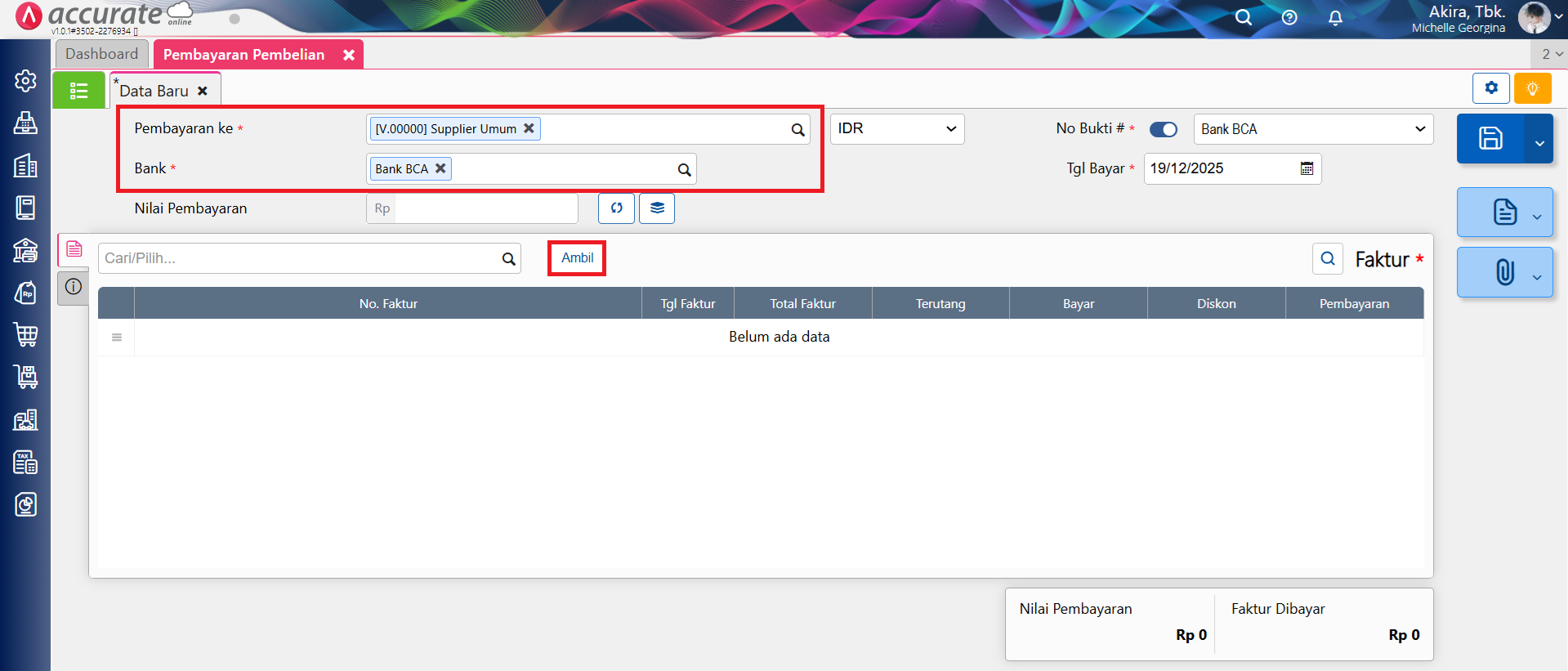Select the Data Baru tab
The height and width of the screenshot is (671, 1568).
tap(154, 91)
